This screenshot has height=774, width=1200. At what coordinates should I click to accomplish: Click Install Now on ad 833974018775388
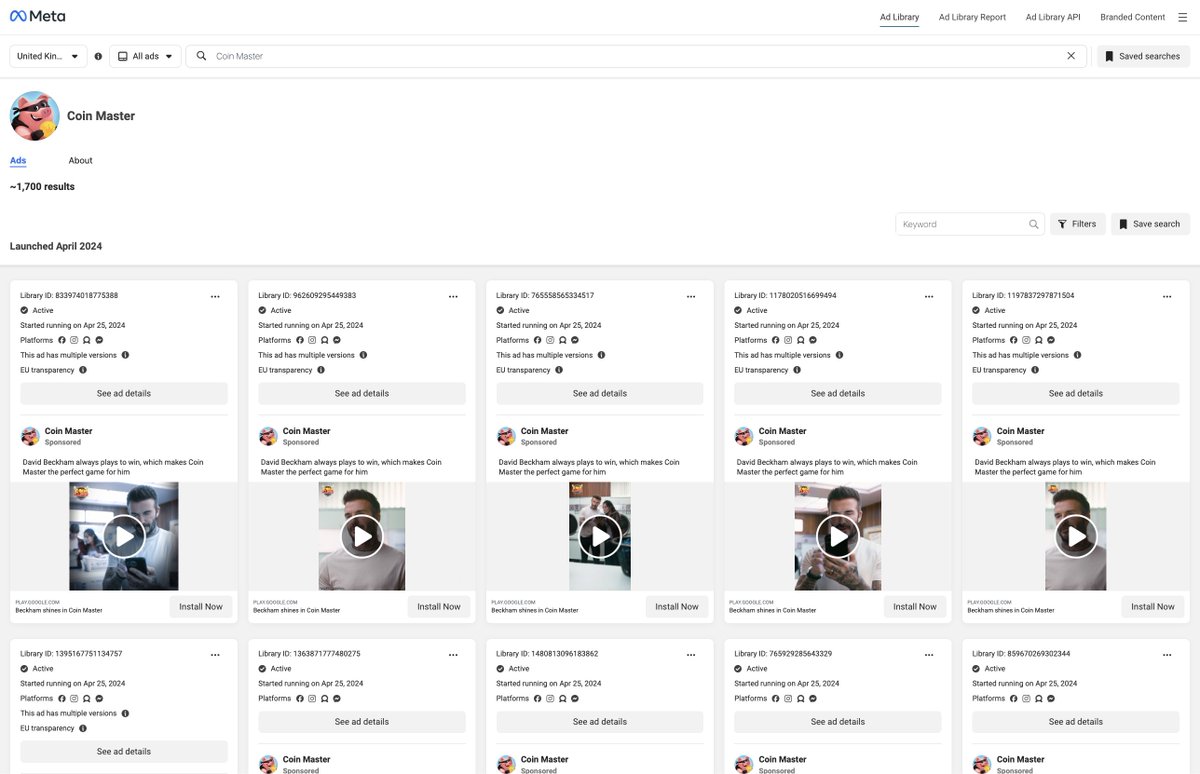pyautogui.click(x=201, y=607)
